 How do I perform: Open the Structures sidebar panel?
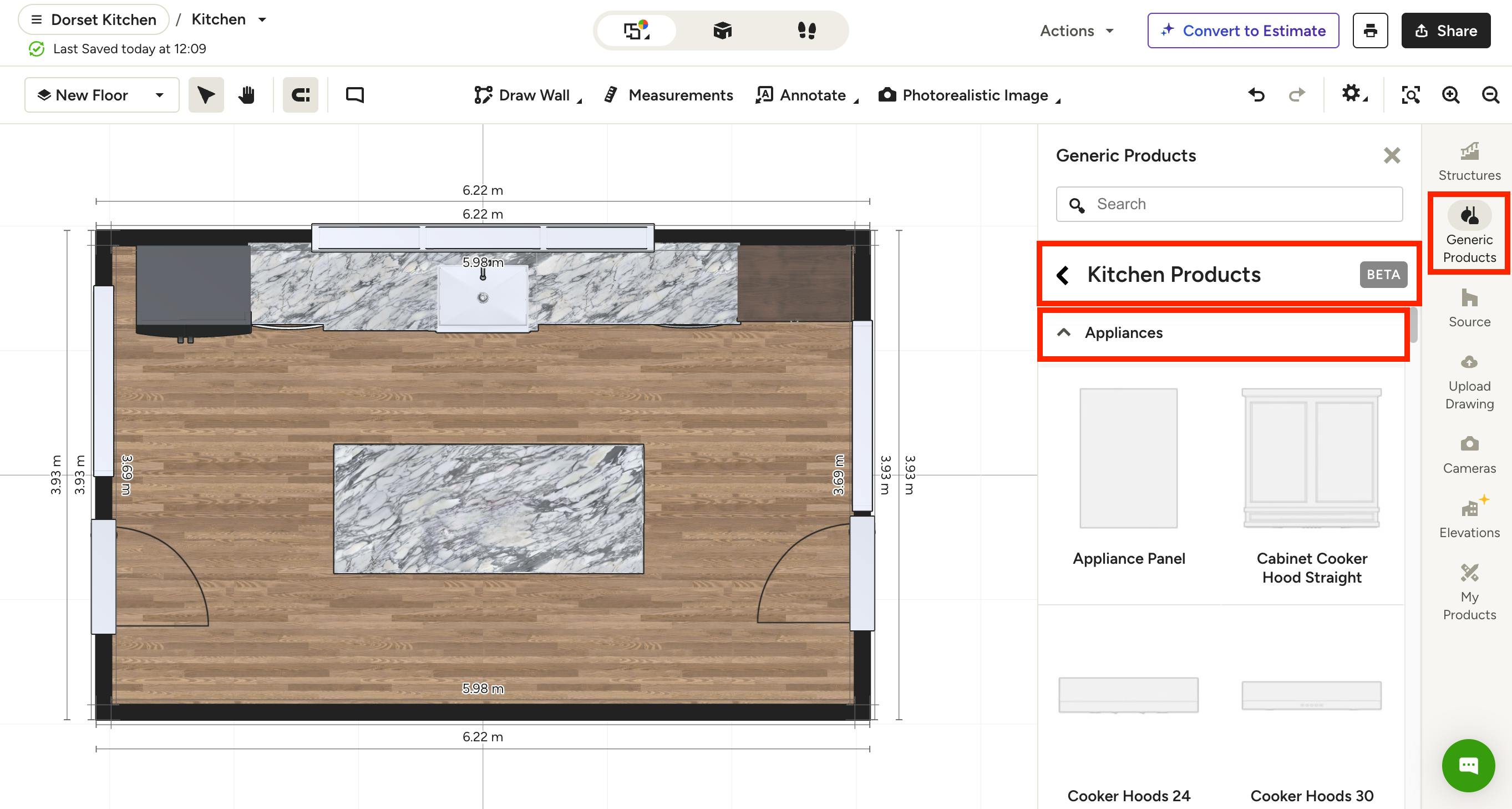pos(1469,161)
